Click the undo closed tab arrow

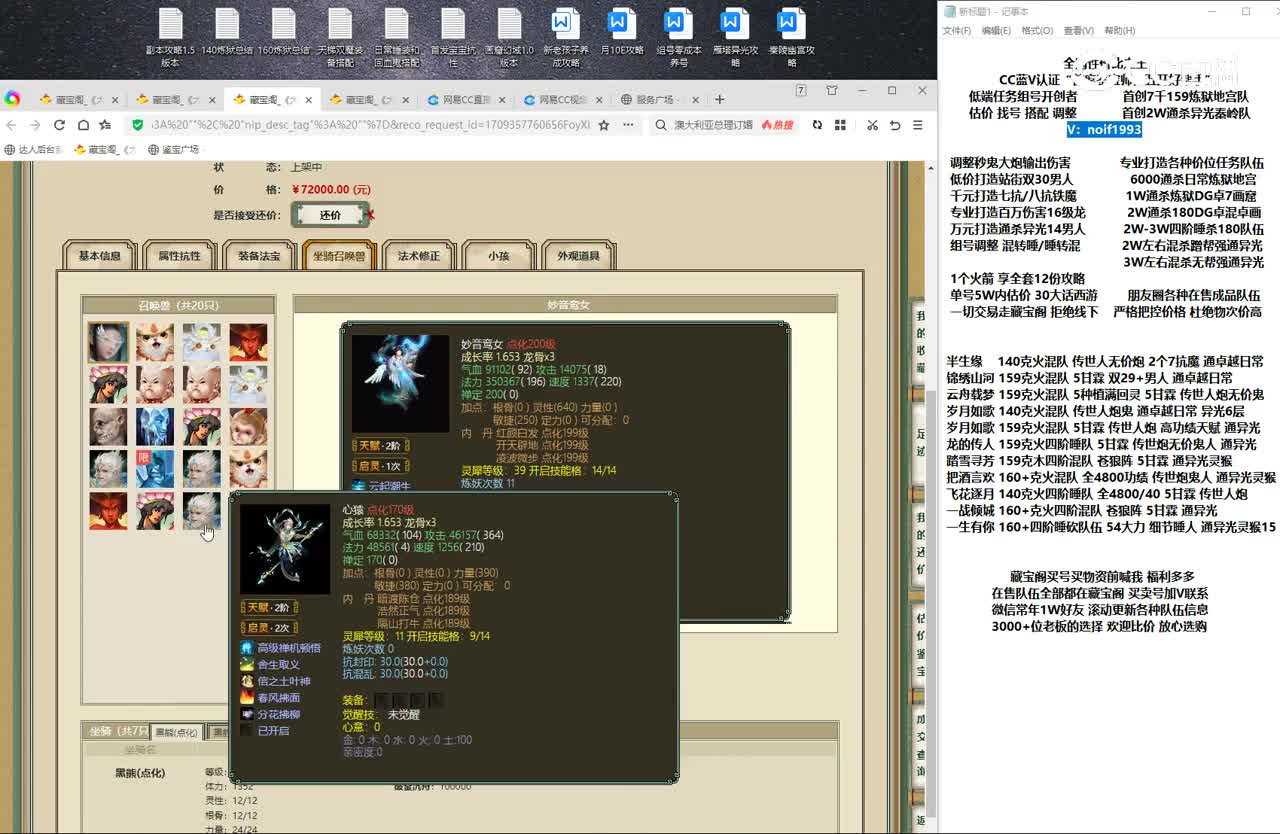(895, 125)
